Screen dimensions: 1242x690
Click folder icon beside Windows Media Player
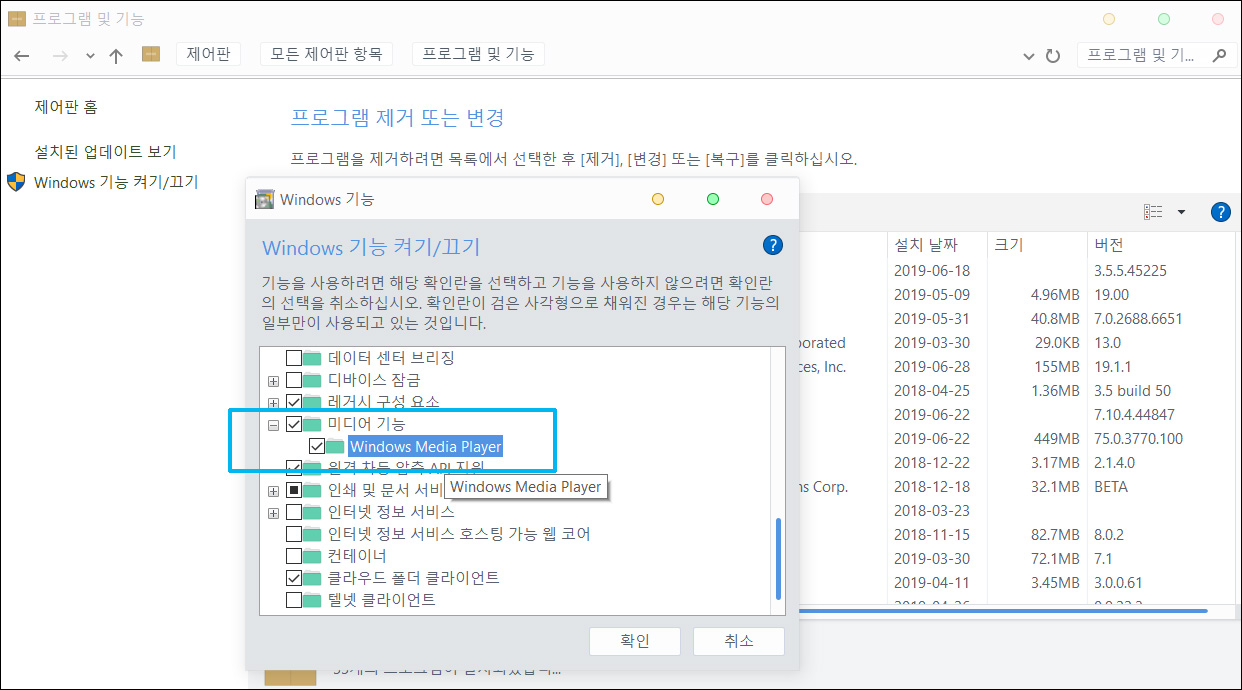335,446
